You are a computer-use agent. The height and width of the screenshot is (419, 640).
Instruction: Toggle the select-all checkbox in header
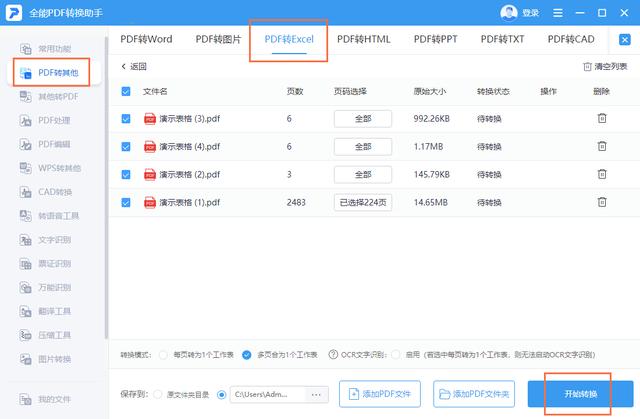[126, 91]
